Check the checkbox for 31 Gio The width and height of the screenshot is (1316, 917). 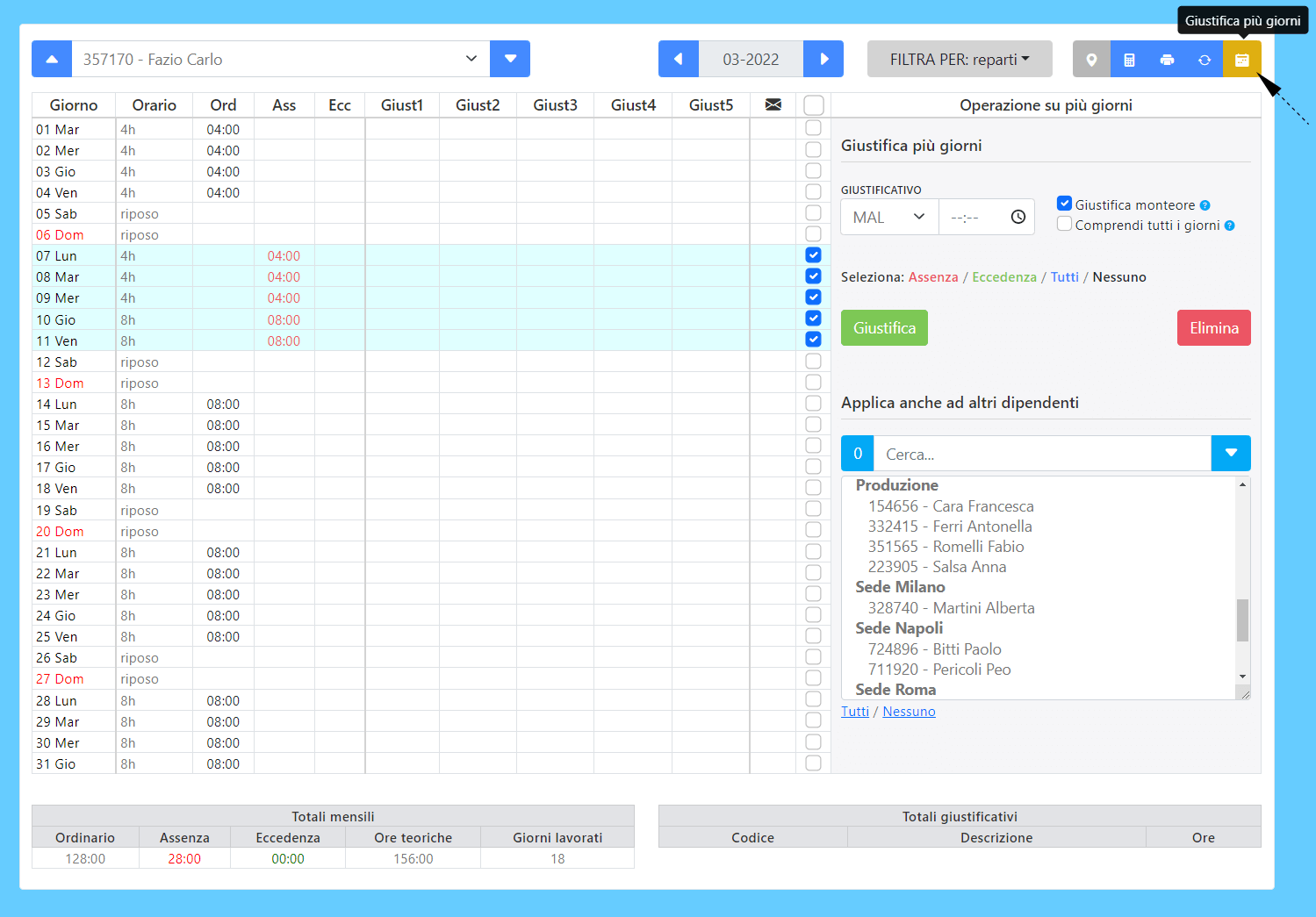pos(813,763)
